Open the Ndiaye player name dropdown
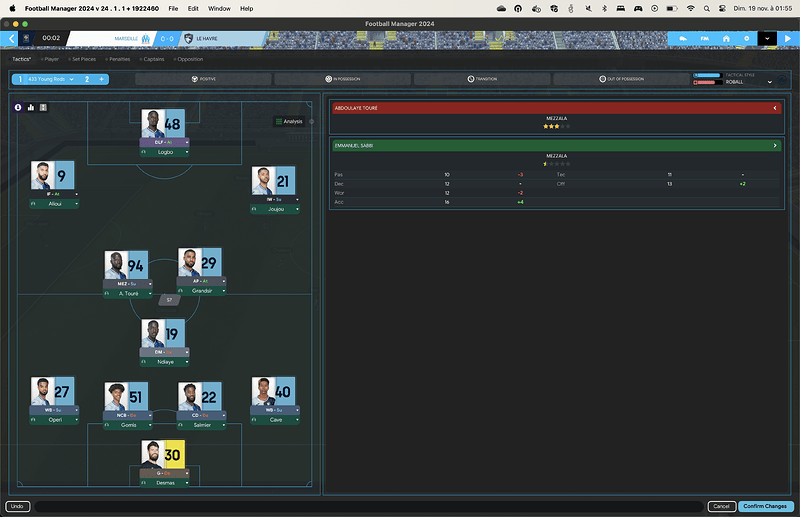Viewport: 800px width, 517px height. tap(187, 362)
